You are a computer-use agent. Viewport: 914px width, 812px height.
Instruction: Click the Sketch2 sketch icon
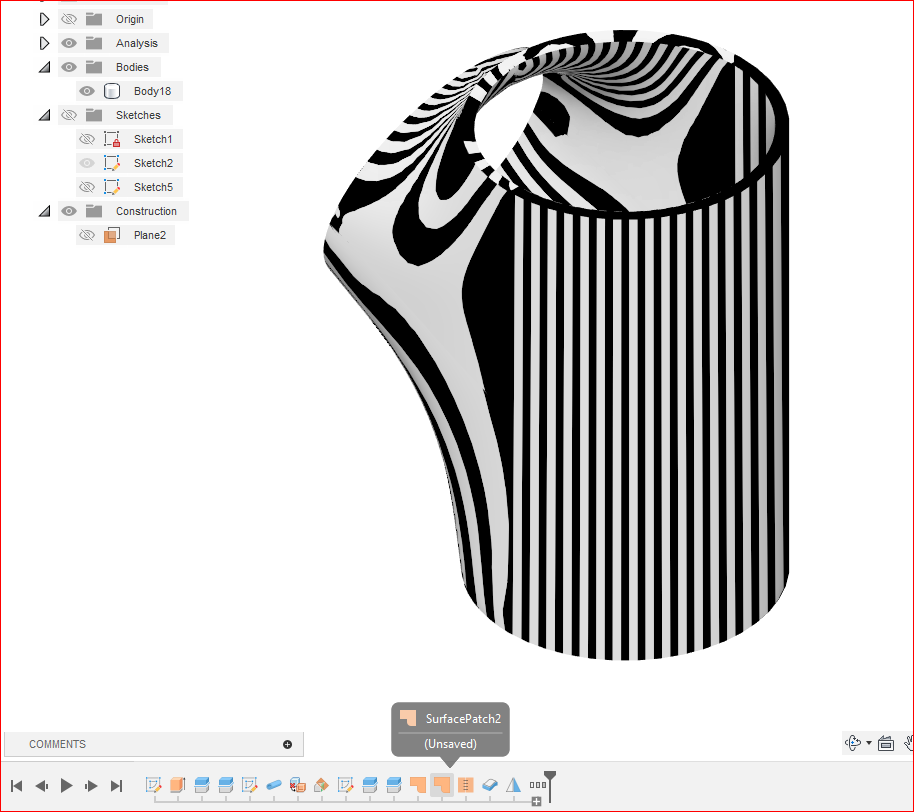coord(112,163)
